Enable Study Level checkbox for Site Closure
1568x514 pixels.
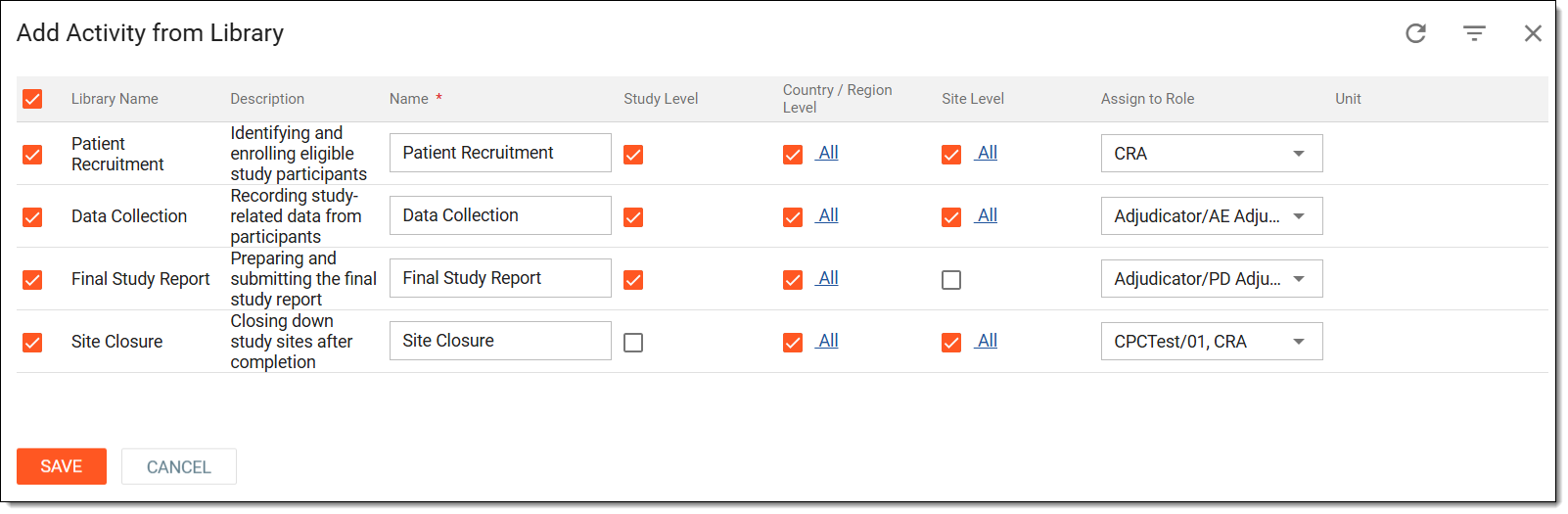633,343
